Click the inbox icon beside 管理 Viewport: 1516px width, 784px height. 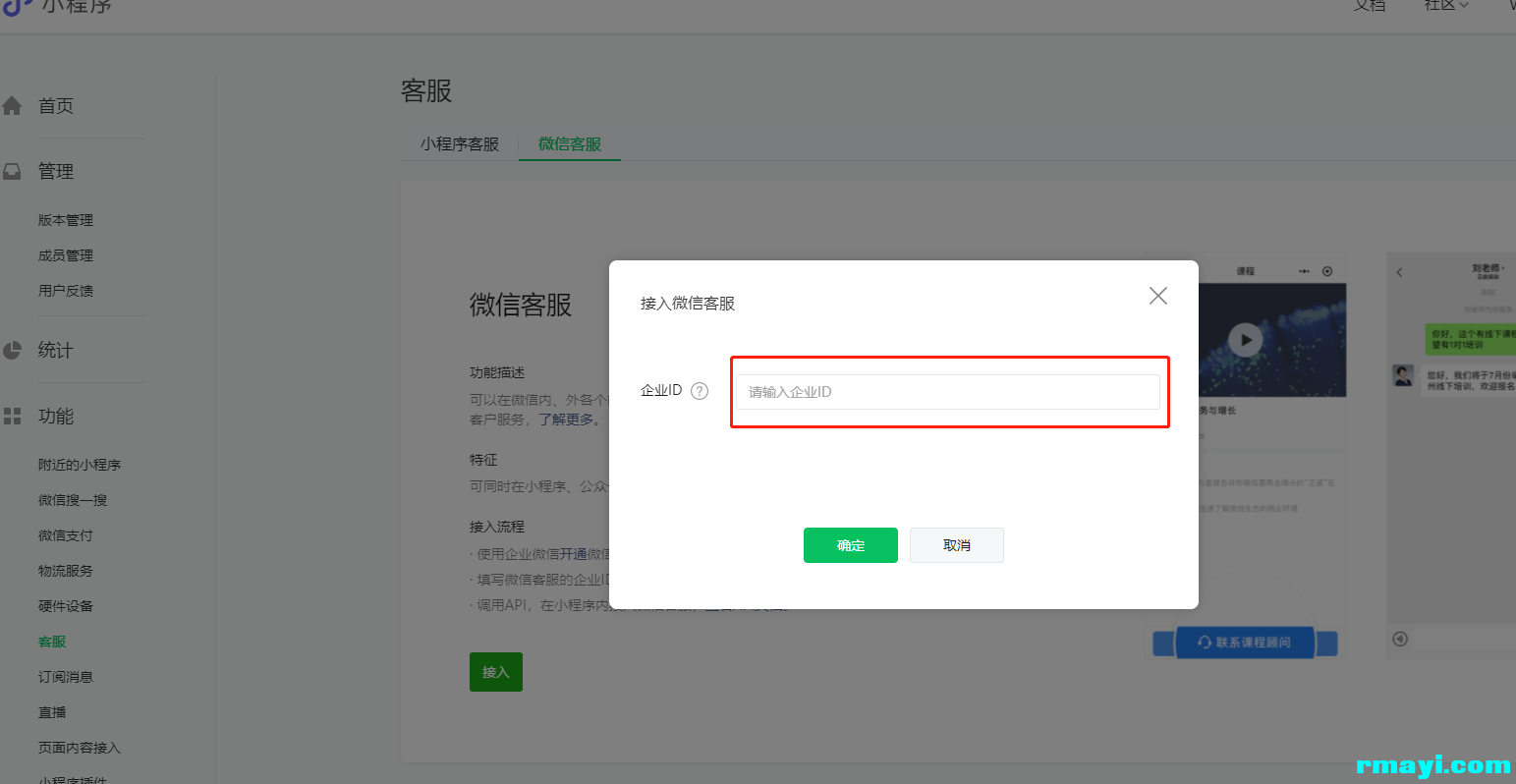pos(13,171)
